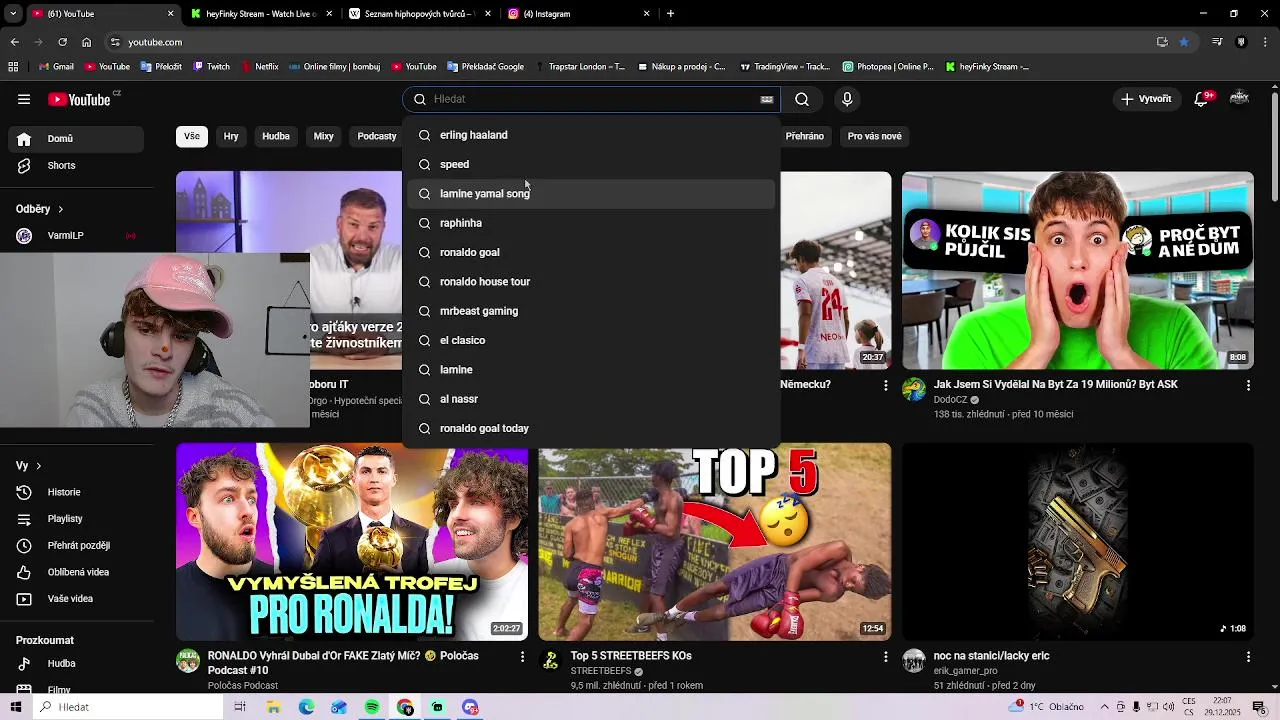1280x720 pixels.
Task: Open more options for Poločas Podcast video
Action: pos(522,656)
